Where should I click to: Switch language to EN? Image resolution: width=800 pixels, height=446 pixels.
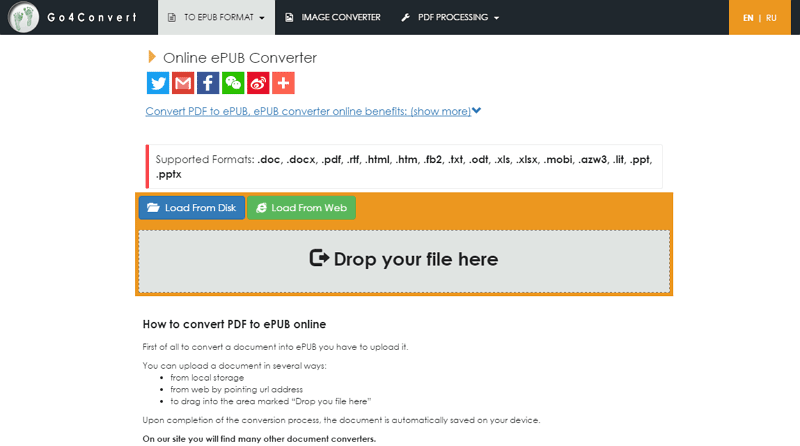point(748,18)
